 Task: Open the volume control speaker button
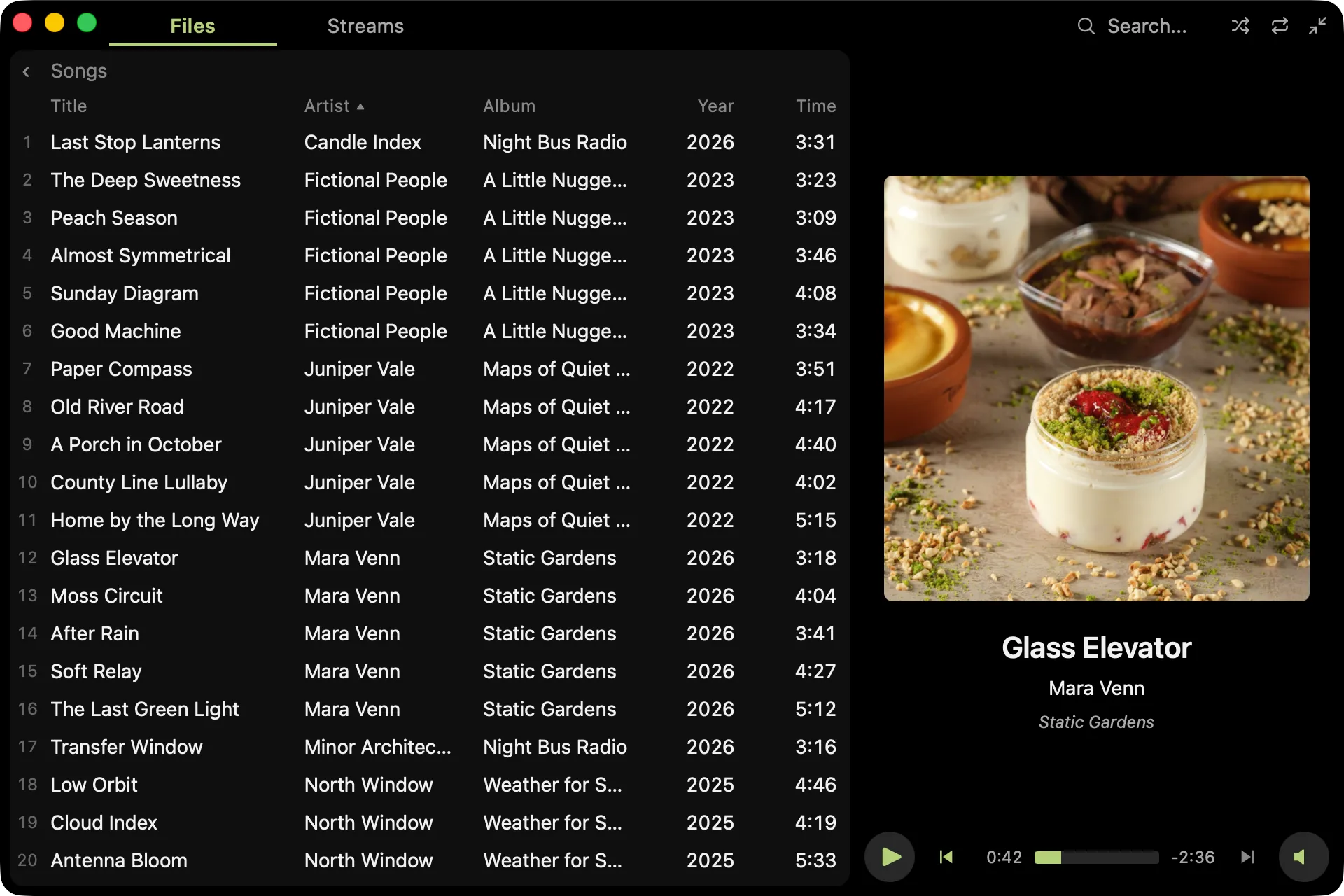pyautogui.click(x=1303, y=857)
